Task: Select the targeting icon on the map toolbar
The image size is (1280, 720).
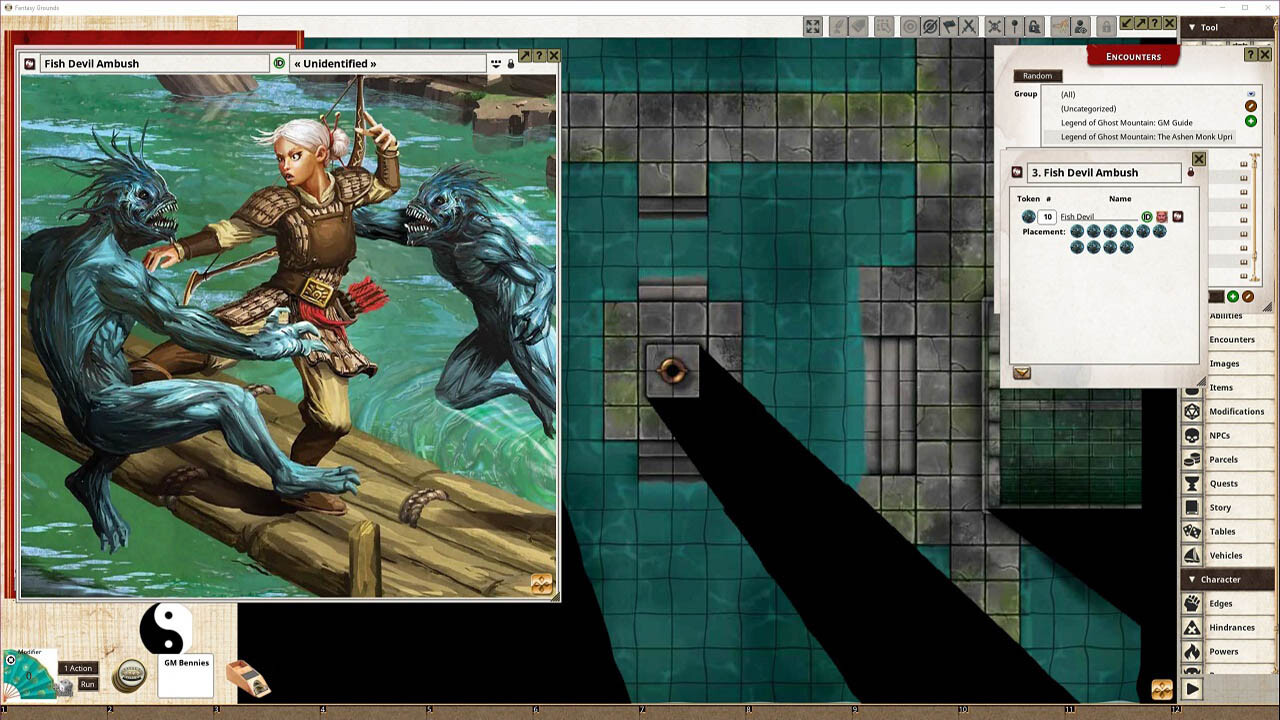Action: click(x=909, y=25)
